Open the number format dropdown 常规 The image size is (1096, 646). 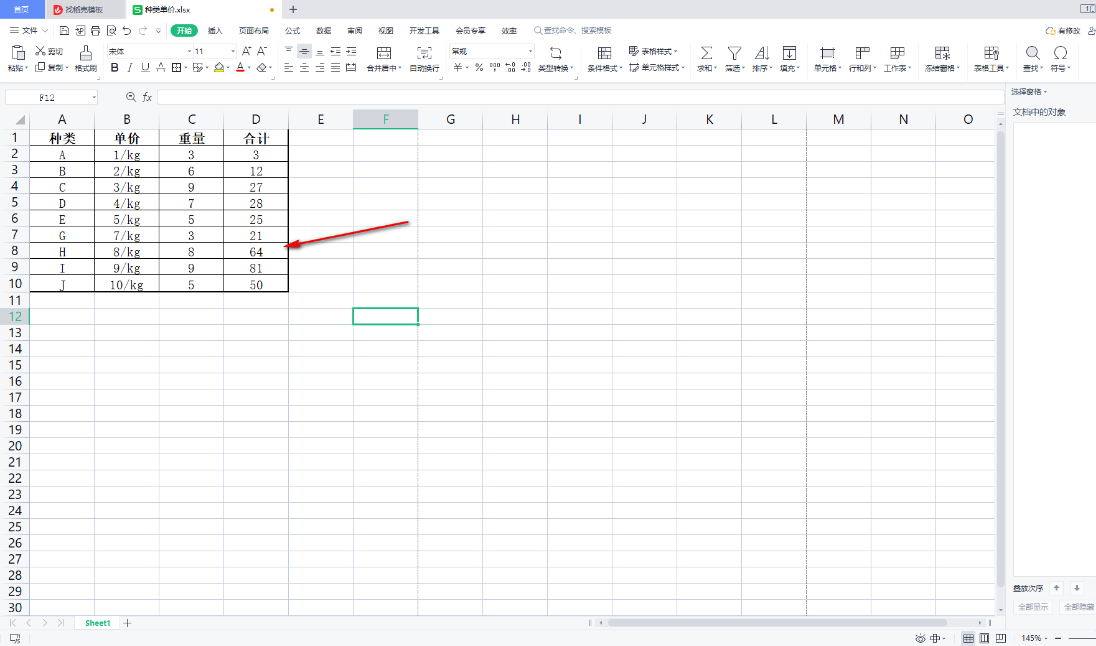pyautogui.click(x=491, y=51)
